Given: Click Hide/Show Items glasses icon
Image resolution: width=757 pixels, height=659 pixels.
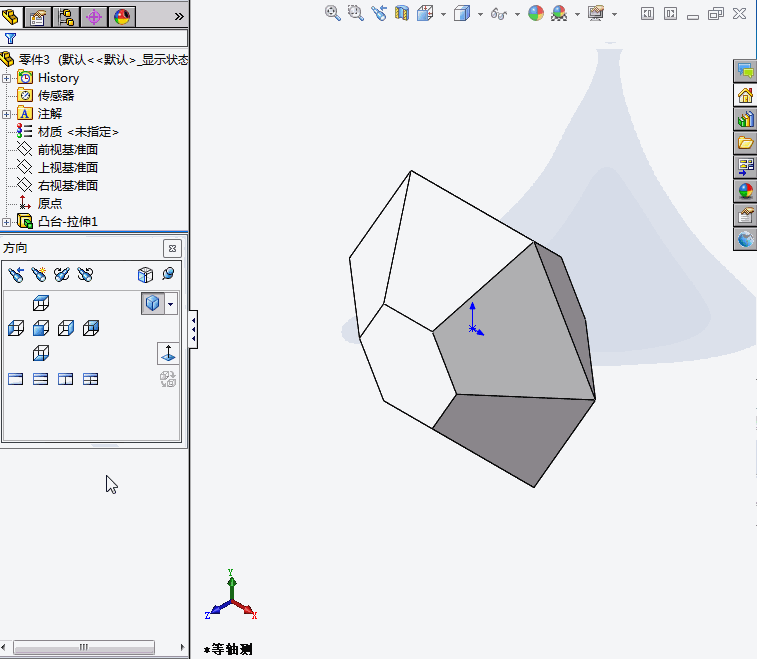Looking at the screenshot, I should [499, 14].
